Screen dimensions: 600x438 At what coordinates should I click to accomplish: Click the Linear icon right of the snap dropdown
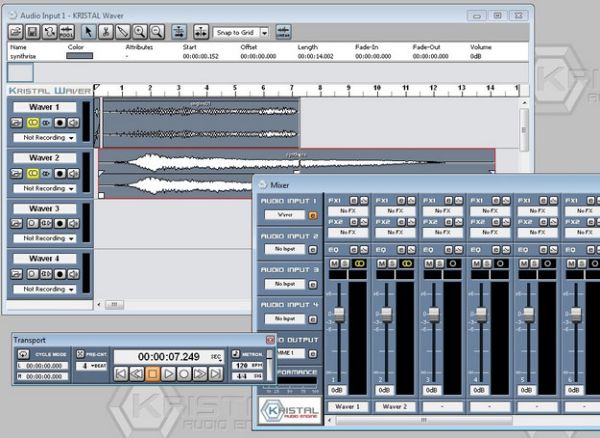pyautogui.click(x=283, y=32)
